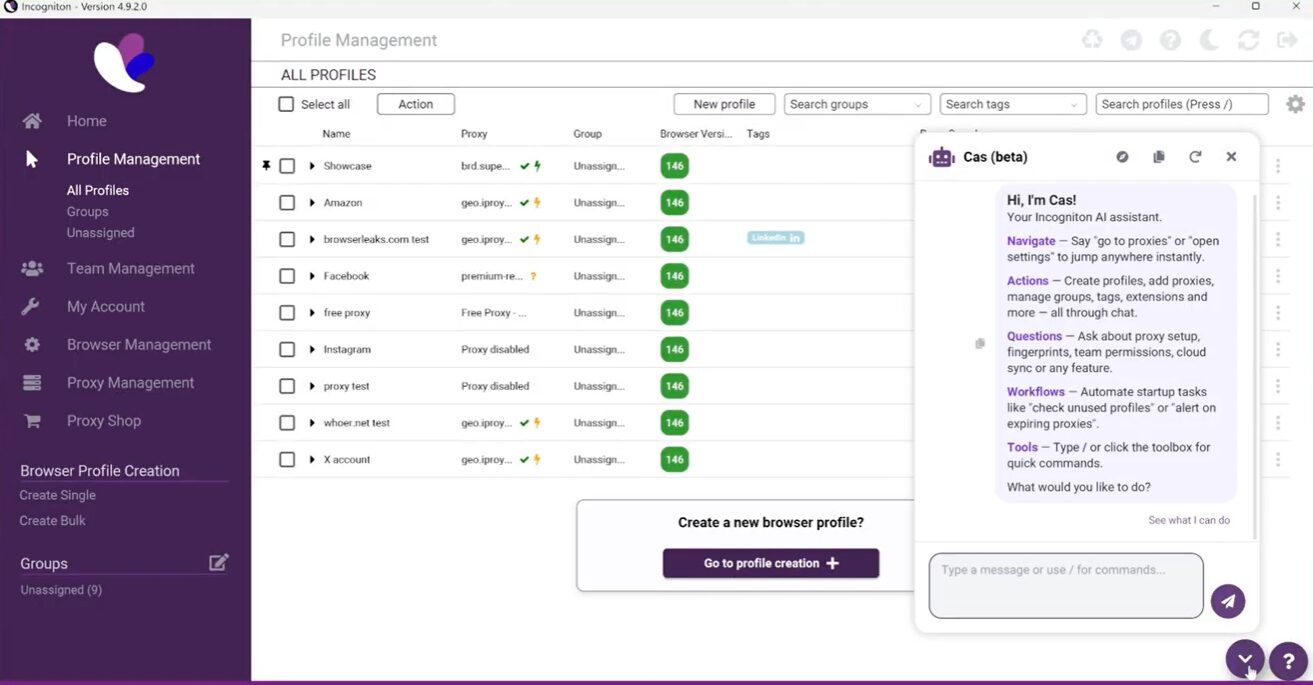
Task: Click Go to profile creation button
Action: (x=771, y=563)
